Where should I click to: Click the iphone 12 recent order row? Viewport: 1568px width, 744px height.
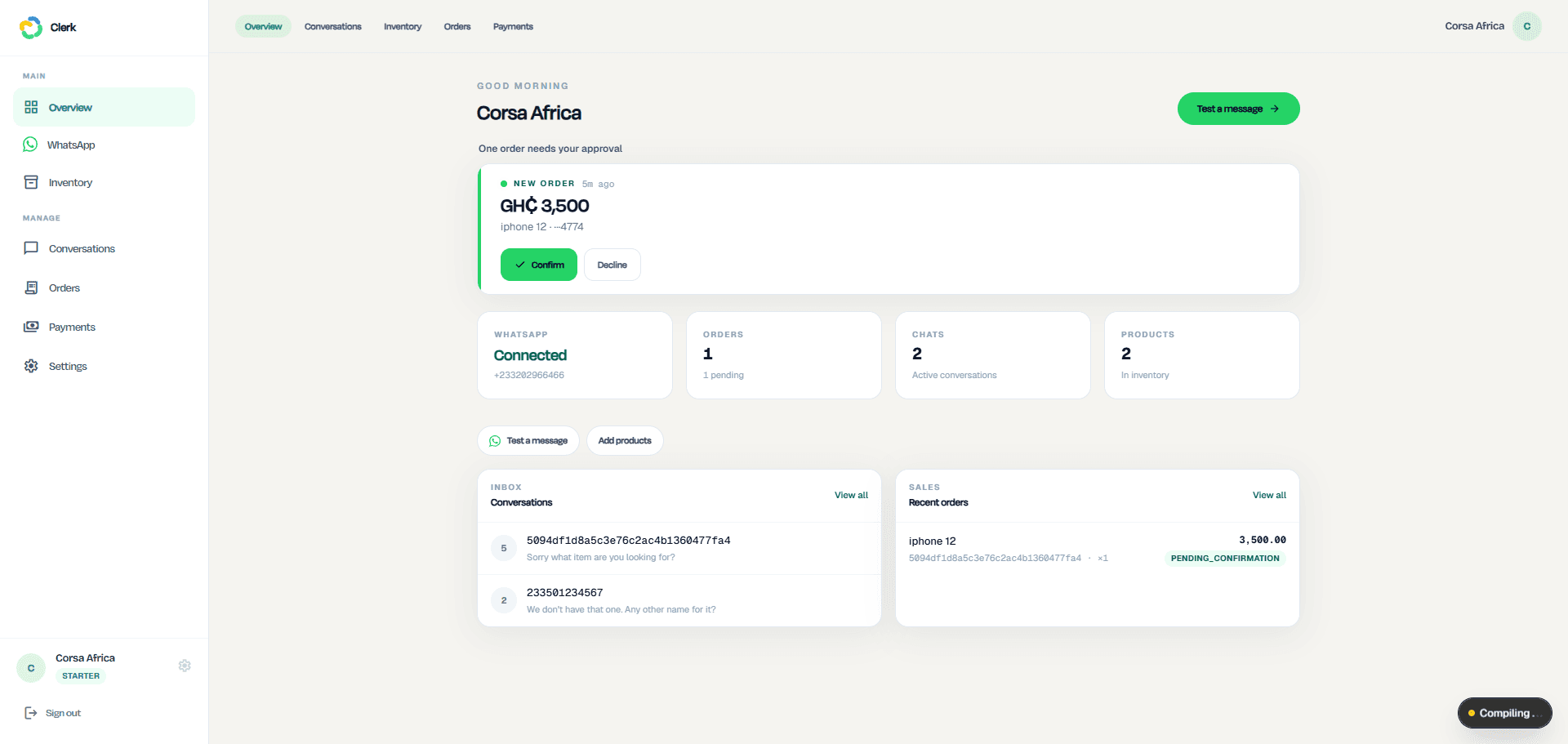point(1098,549)
